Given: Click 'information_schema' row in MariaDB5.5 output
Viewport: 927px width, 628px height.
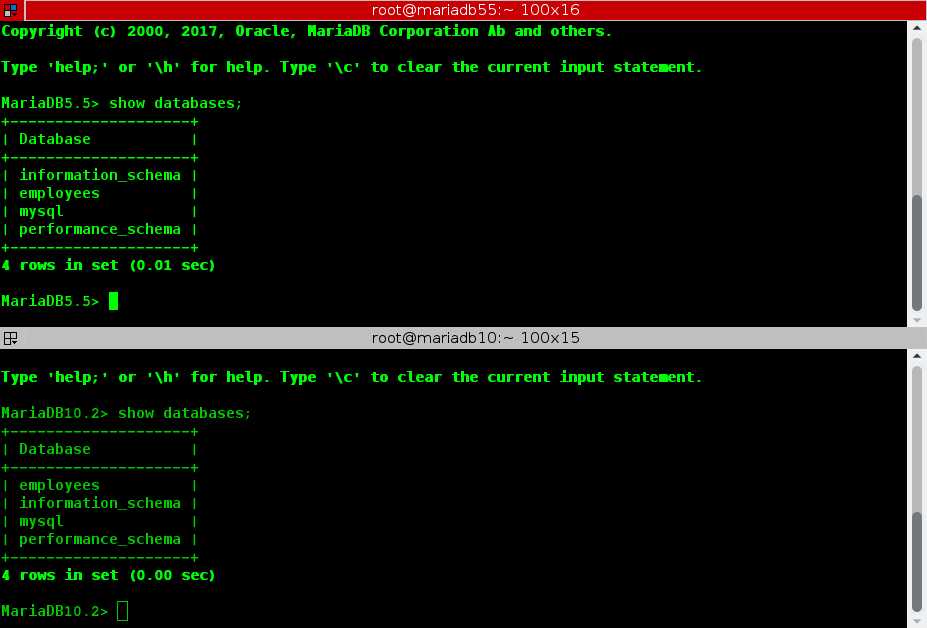Looking at the screenshot, I should pos(100,175).
